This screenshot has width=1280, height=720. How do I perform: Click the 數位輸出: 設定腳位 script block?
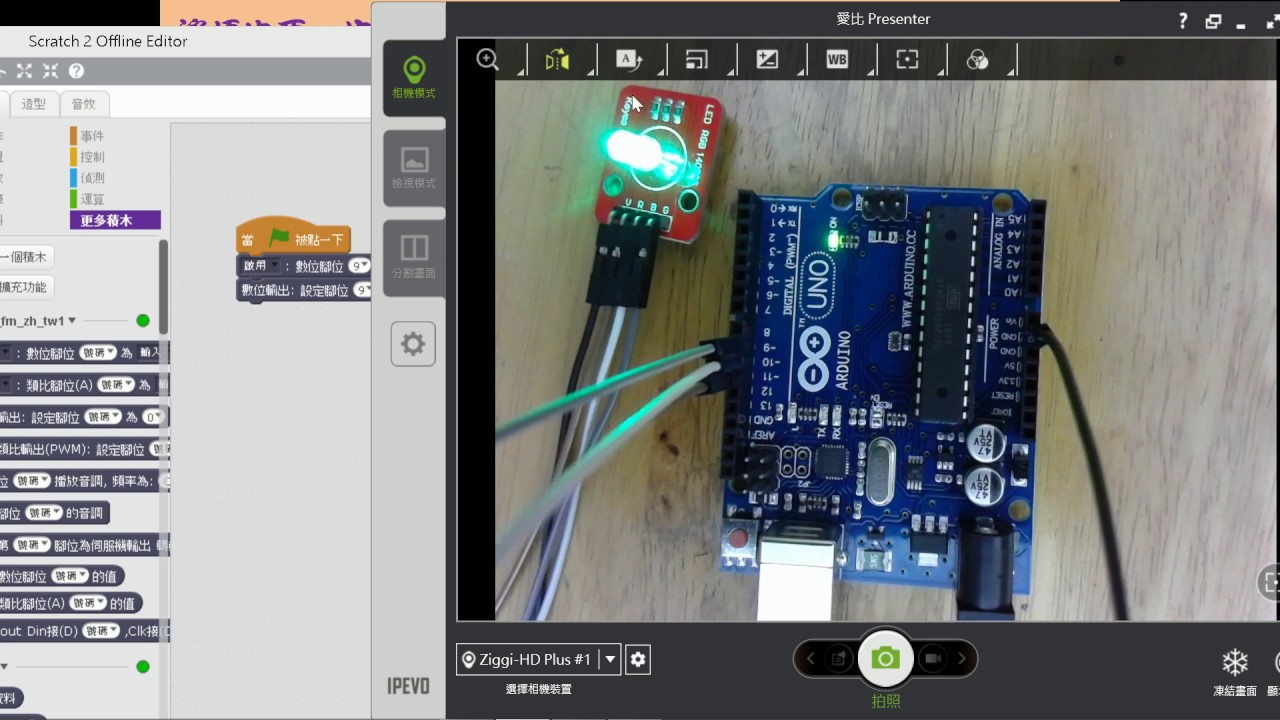305,290
